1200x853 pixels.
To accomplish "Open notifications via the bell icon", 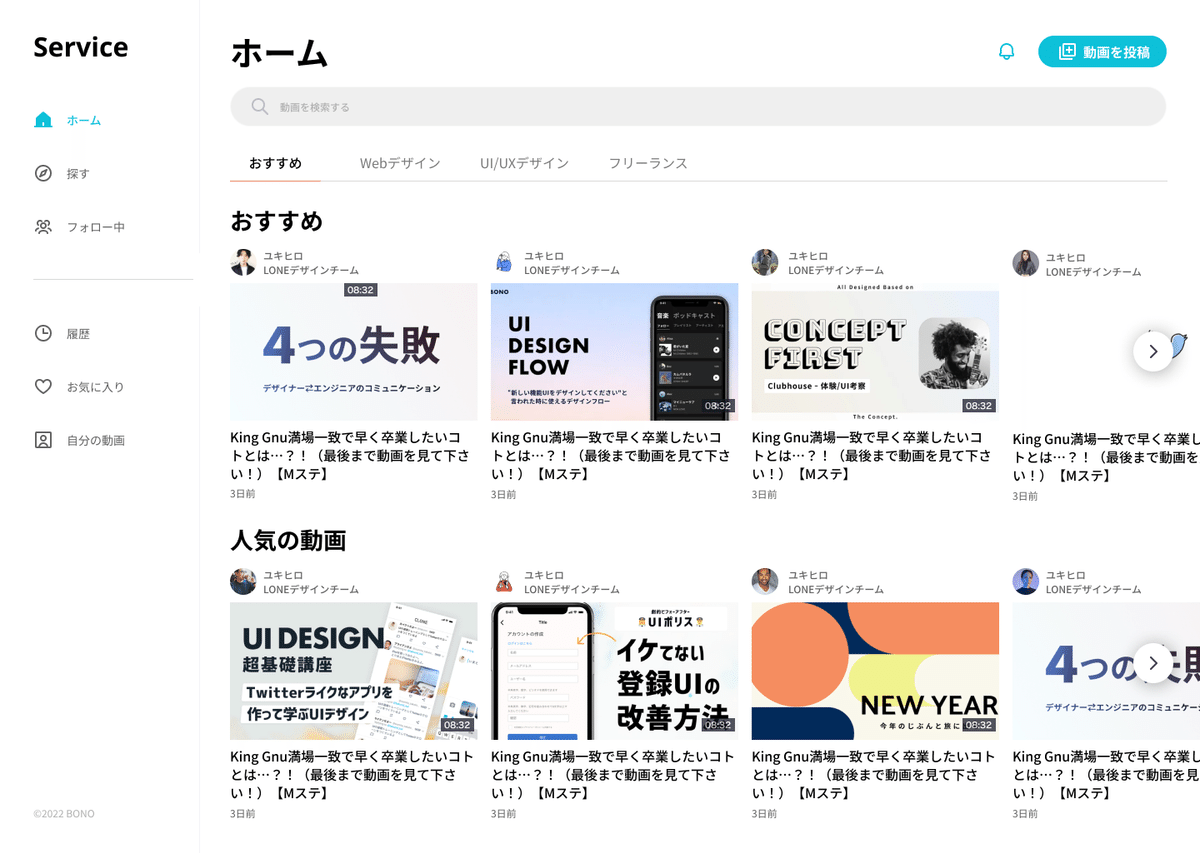I will coord(1007,52).
